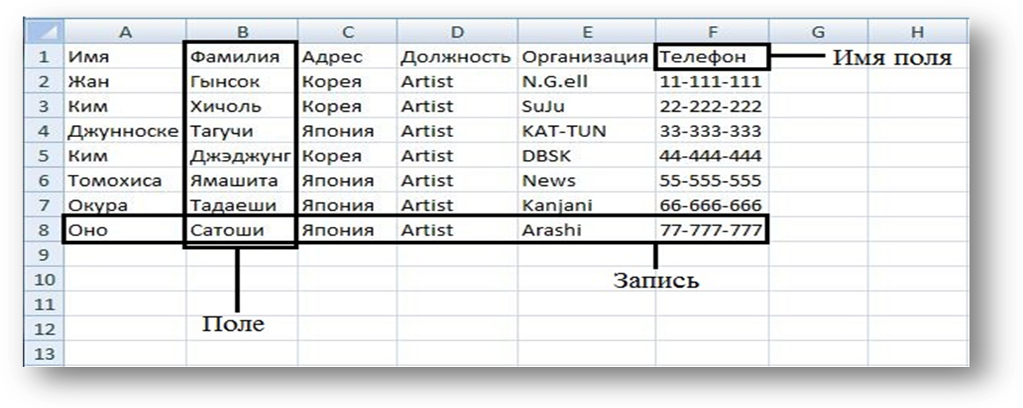Click the cell with name Джунноске

point(123,131)
